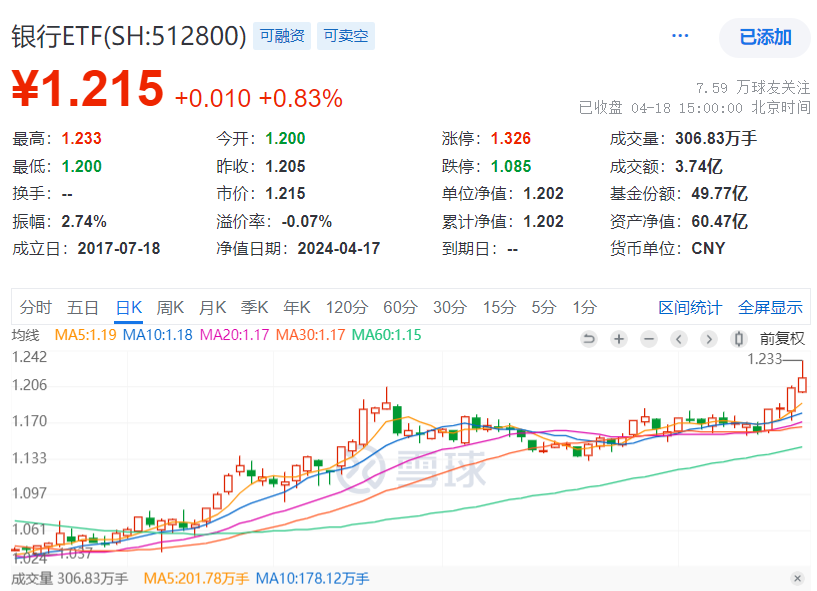
Task: Zoom out of the chart with minus icon
Action: (648, 339)
